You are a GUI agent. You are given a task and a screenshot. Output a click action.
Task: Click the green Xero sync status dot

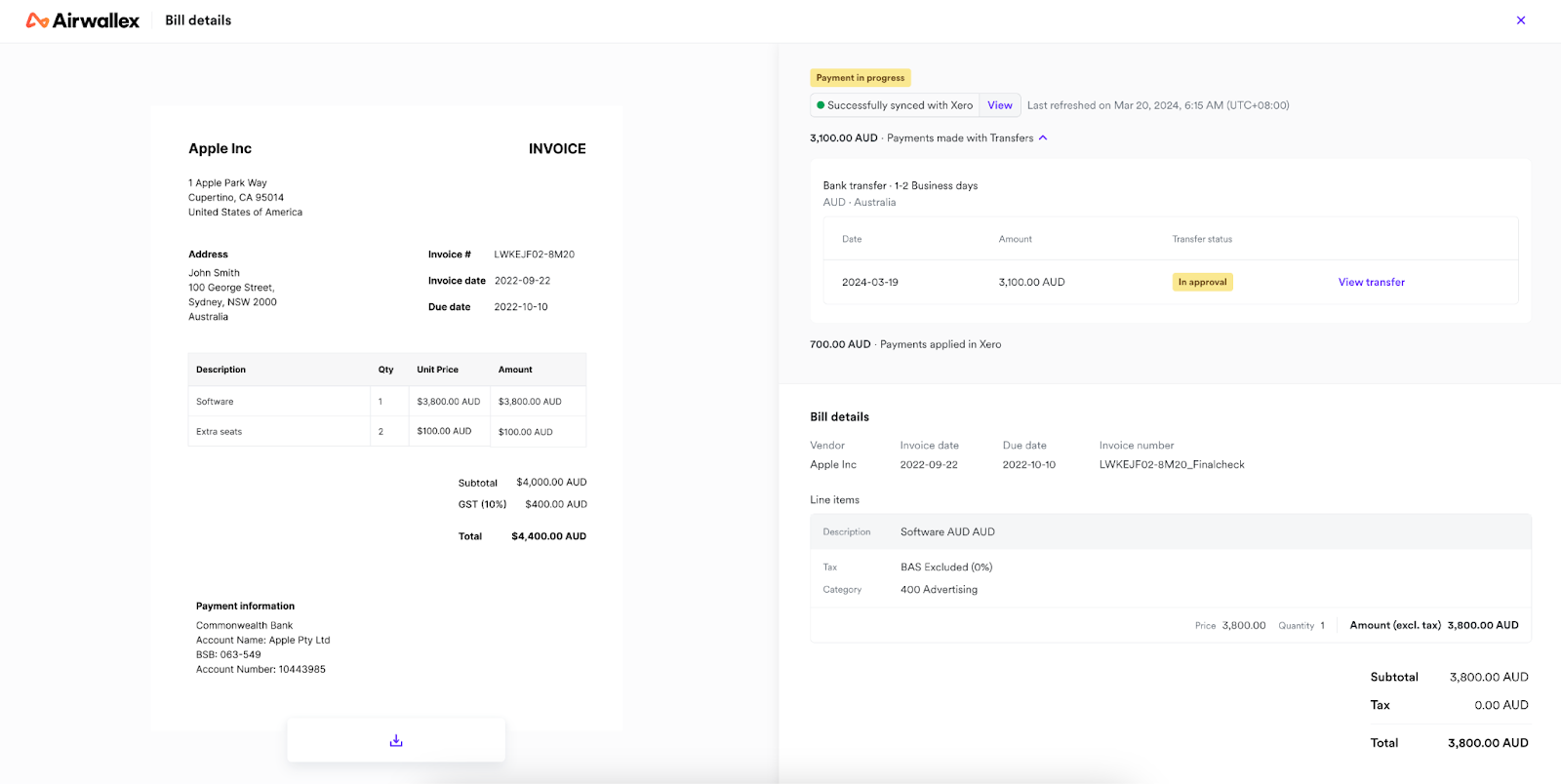pyautogui.click(x=821, y=105)
